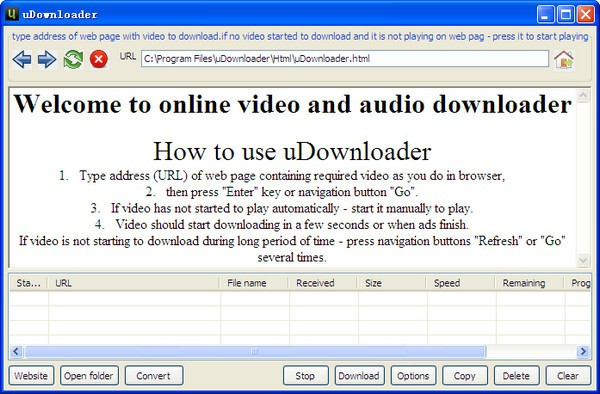Click the Copy button
This screenshot has height=394, width=600.
465,375
